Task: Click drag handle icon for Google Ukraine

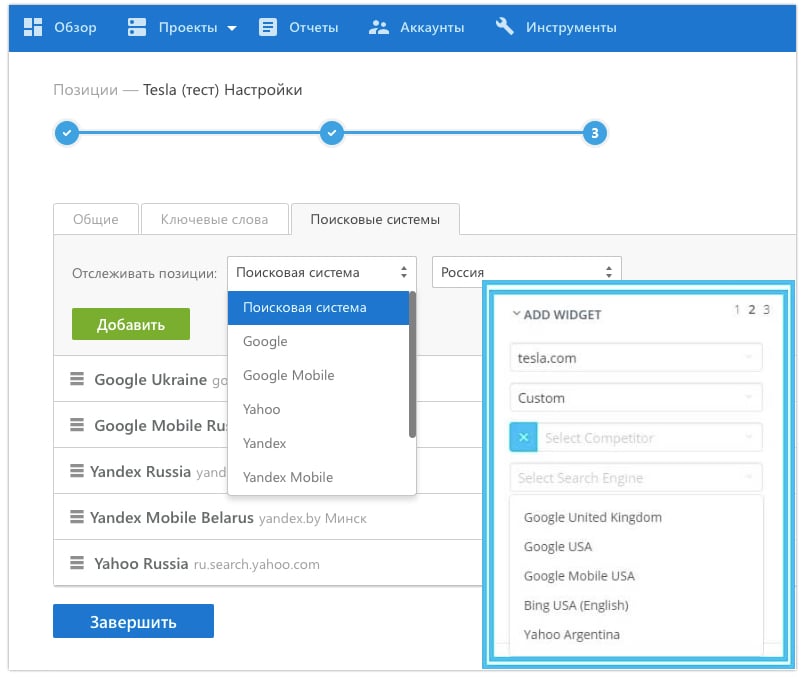Action: coord(77,380)
